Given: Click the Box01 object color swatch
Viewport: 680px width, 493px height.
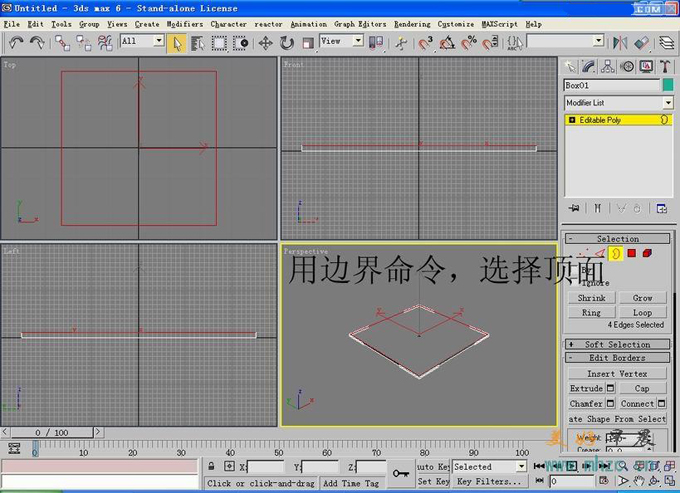Looking at the screenshot, I should pyautogui.click(x=667, y=86).
